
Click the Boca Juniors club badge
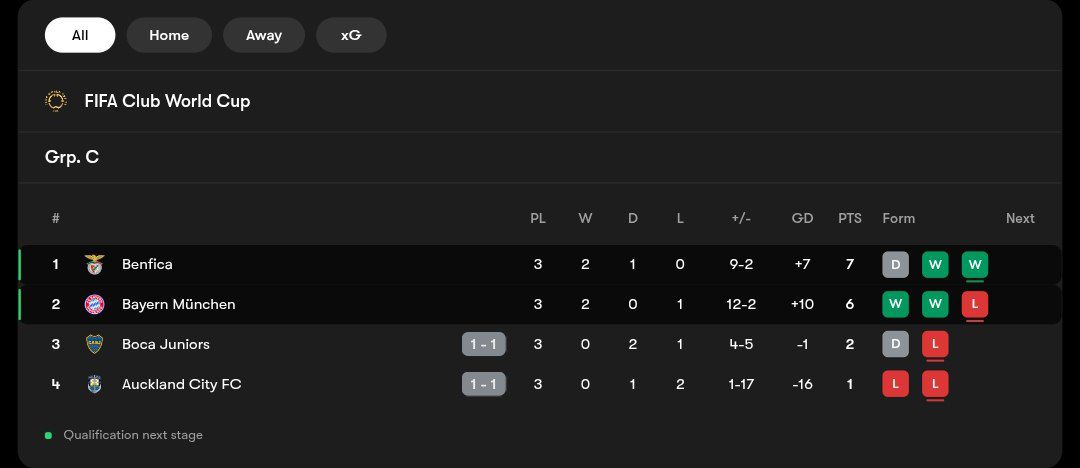(x=94, y=345)
